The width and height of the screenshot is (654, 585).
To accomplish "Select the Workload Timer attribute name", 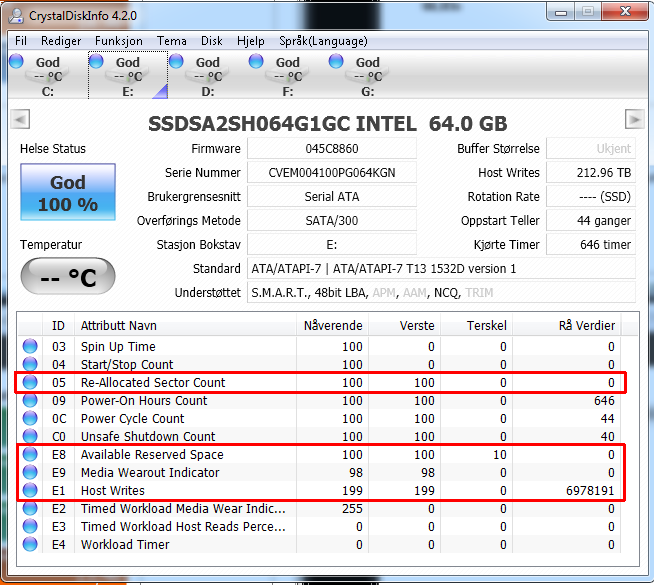I will click(x=125, y=544).
